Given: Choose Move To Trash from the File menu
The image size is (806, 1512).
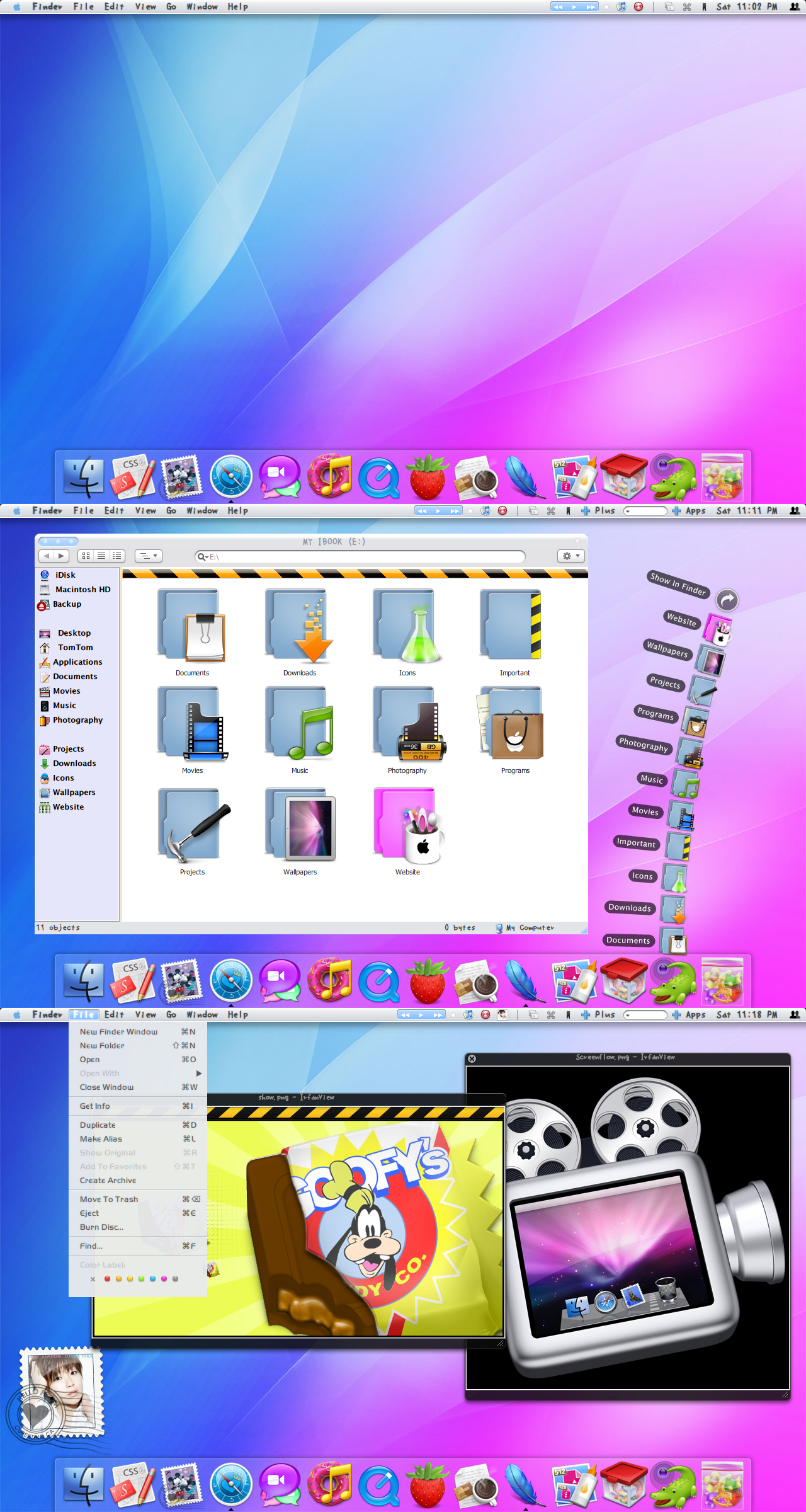Looking at the screenshot, I should click(138, 1200).
